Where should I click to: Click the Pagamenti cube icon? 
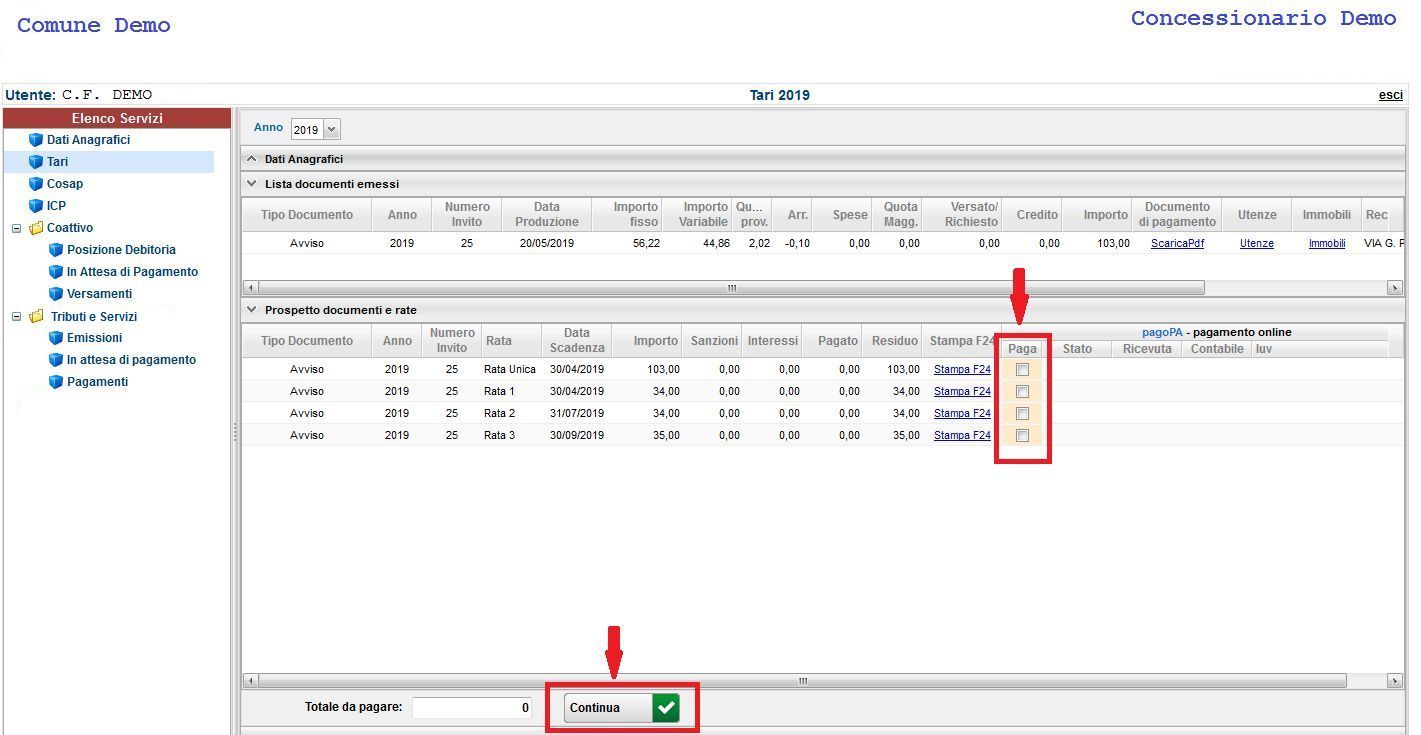(56, 382)
